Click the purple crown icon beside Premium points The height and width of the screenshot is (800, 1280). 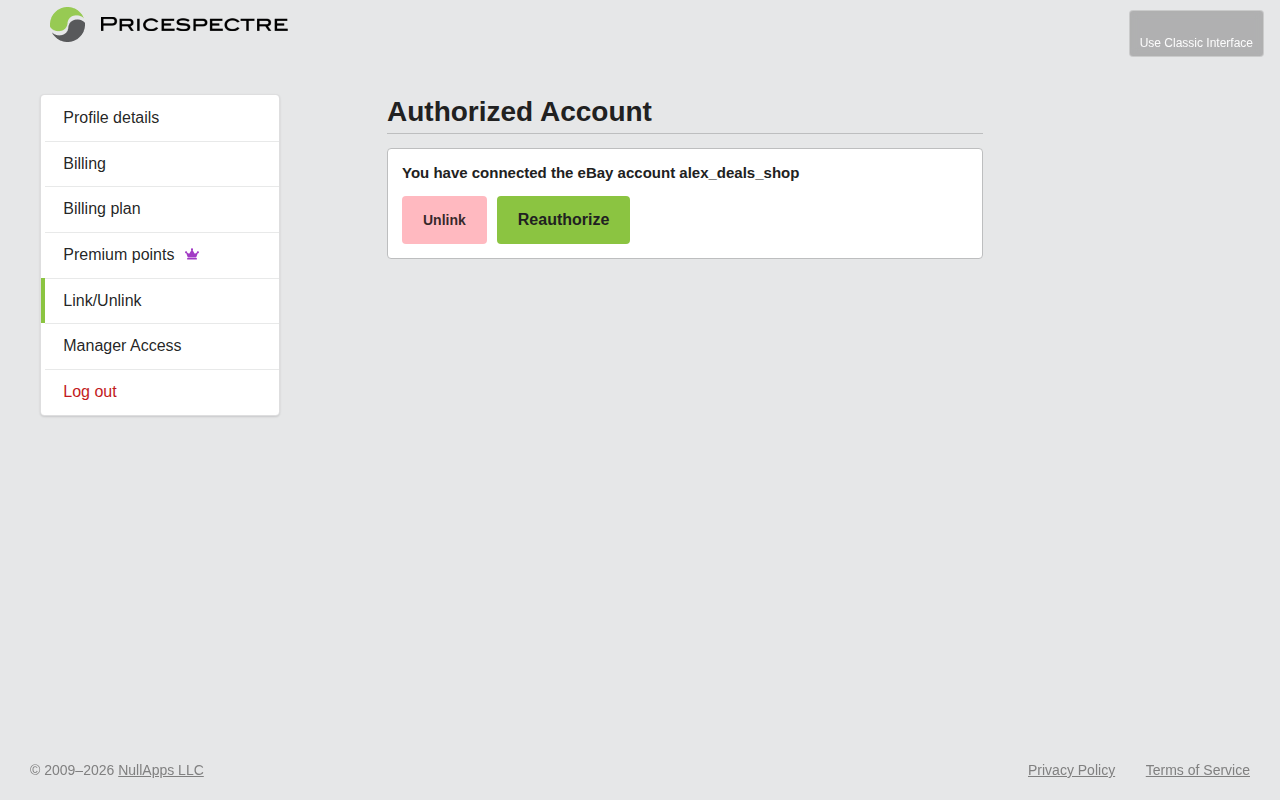191,254
